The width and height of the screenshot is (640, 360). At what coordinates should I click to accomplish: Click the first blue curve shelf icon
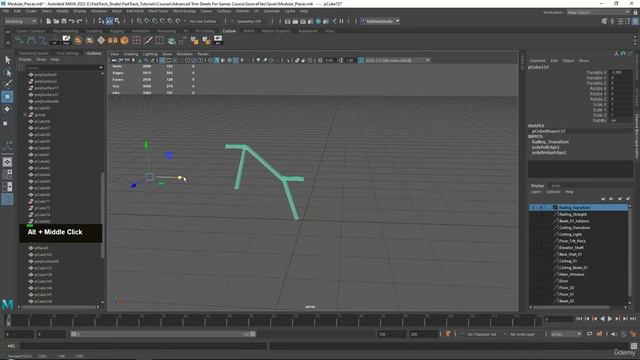[x=19, y=40]
